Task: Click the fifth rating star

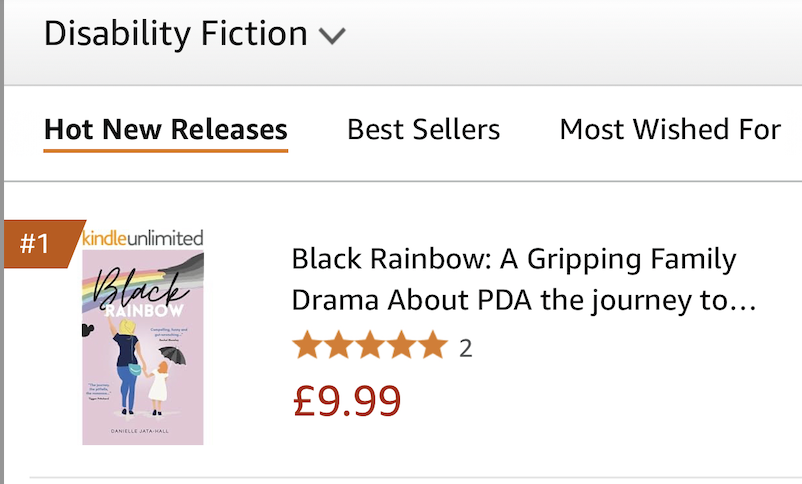Action: (432, 347)
